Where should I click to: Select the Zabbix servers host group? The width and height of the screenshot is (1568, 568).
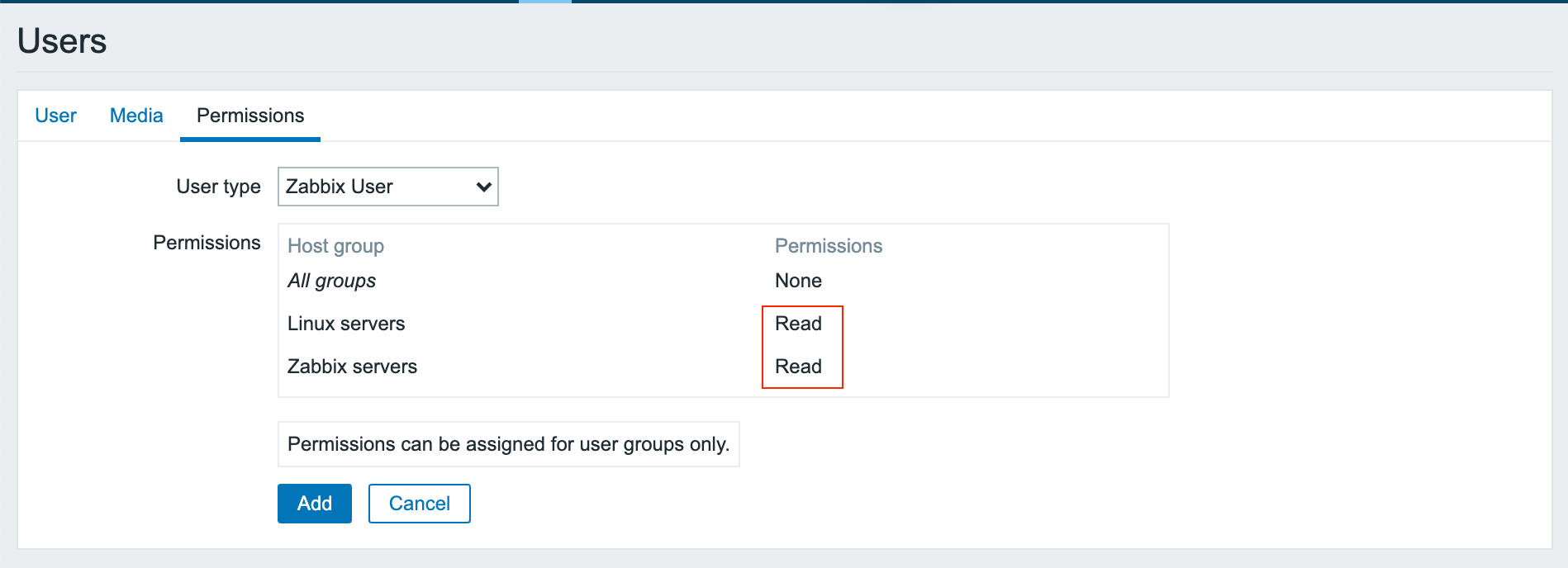[x=352, y=367]
